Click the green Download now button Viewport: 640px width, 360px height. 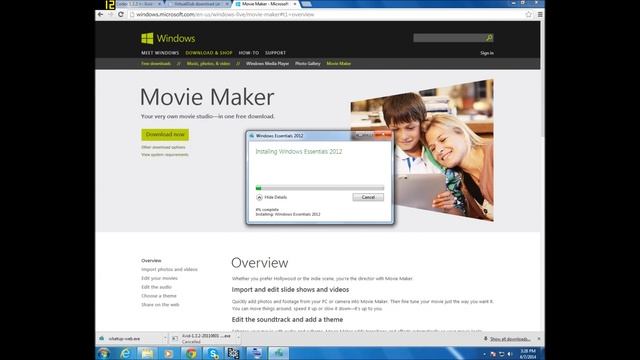click(165, 134)
